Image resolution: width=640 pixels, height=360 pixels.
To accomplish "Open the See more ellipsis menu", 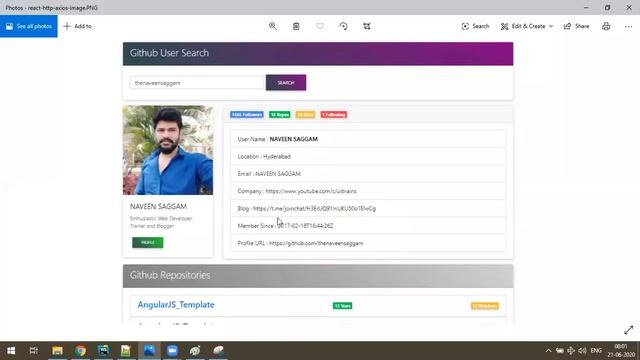I will point(628,26).
